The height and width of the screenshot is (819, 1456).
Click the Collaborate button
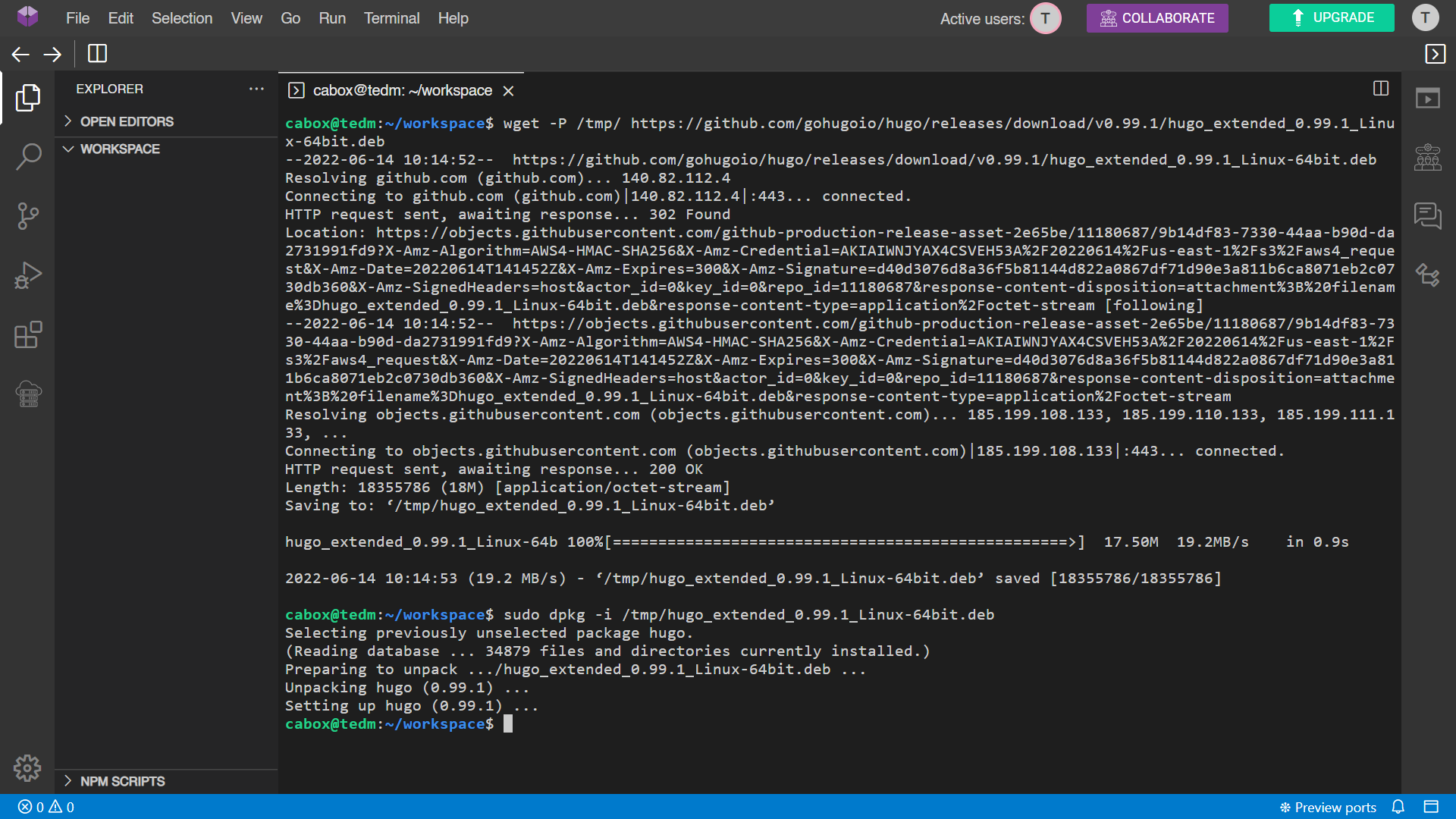click(1156, 18)
